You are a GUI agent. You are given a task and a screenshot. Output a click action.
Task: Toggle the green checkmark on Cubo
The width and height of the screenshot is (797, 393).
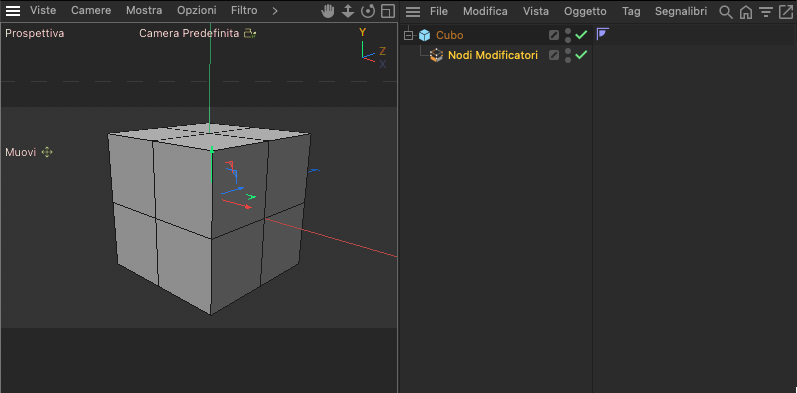581,35
